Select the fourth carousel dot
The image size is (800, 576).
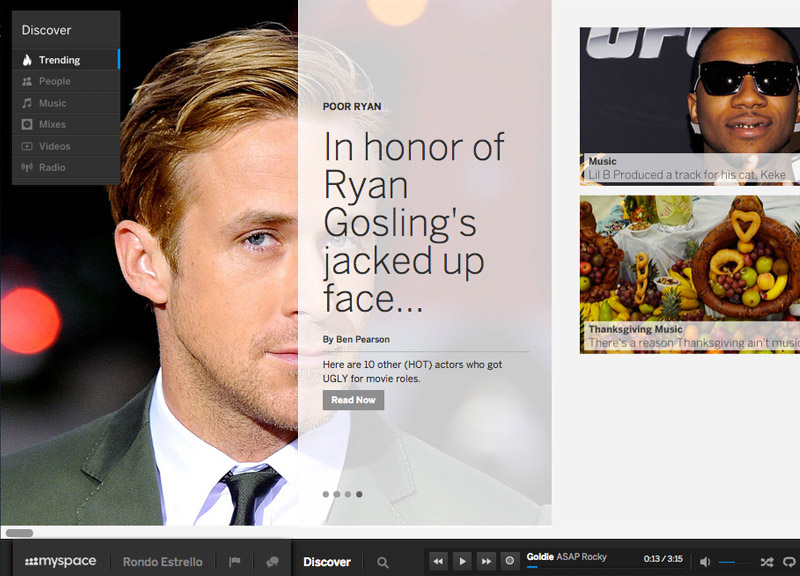359,494
